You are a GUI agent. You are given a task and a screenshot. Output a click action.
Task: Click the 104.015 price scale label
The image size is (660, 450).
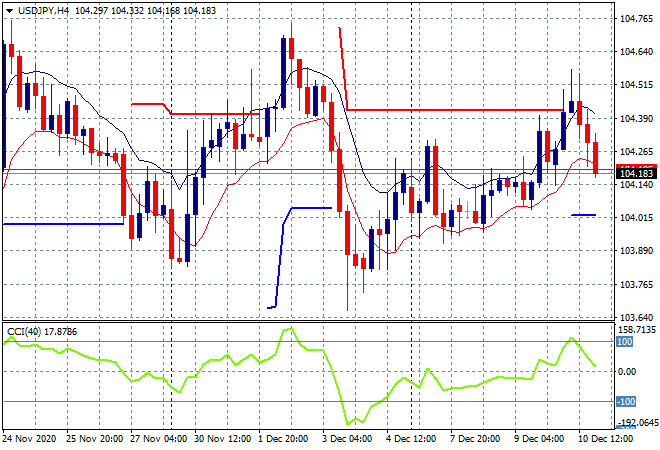(636, 218)
